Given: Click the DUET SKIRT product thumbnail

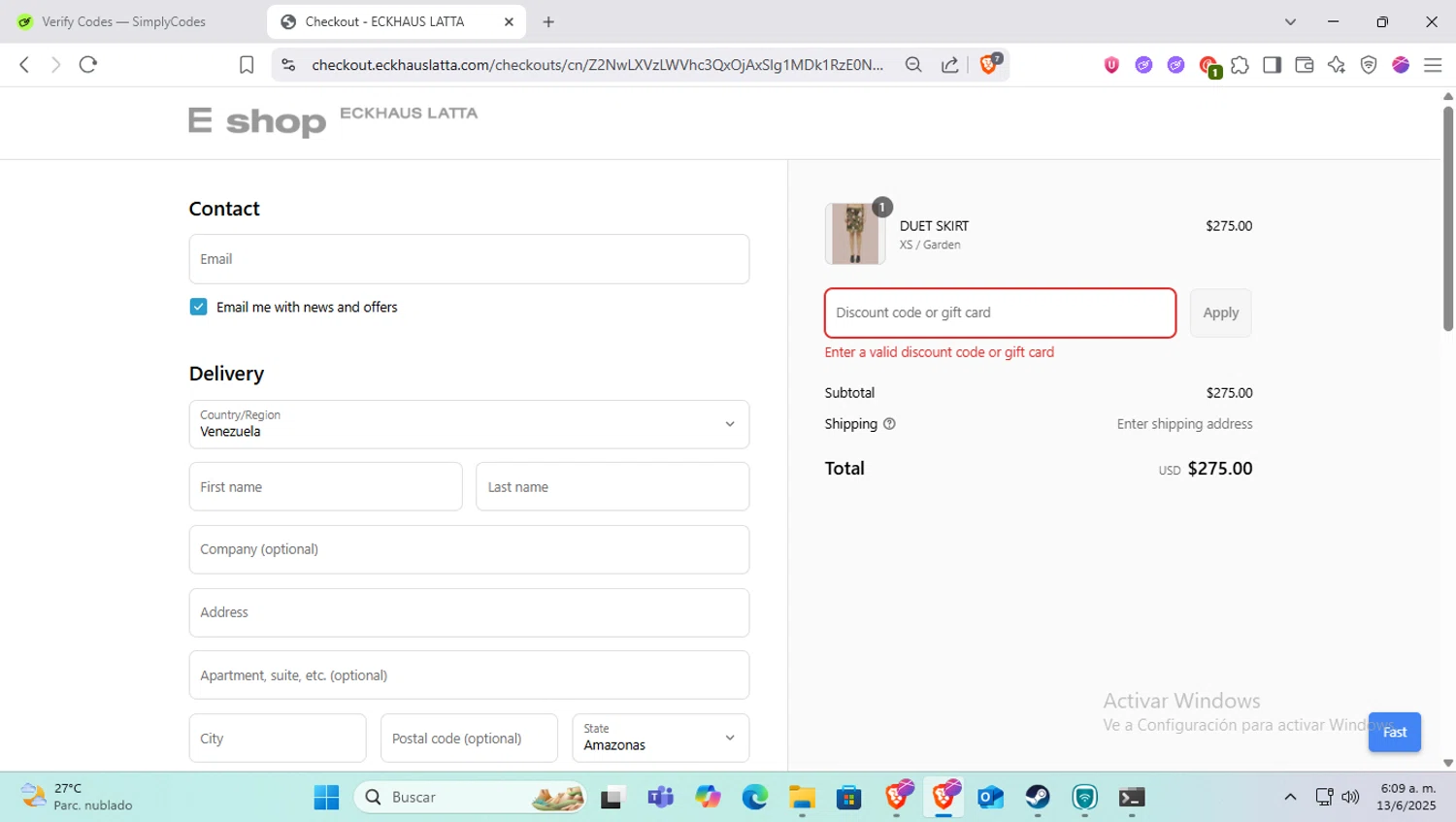Looking at the screenshot, I should (x=854, y=234).
